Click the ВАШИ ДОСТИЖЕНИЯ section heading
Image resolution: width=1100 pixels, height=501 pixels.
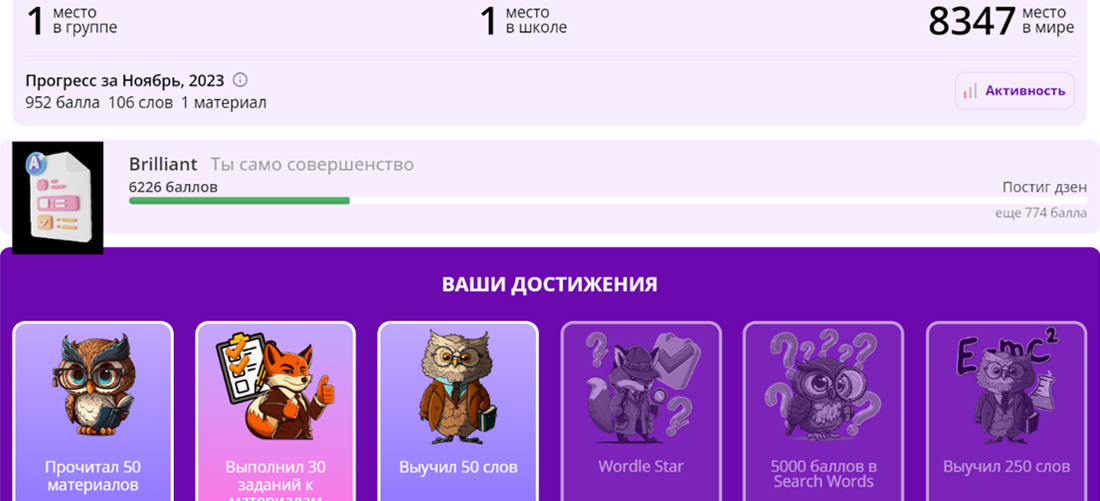(x=550, y=284)
